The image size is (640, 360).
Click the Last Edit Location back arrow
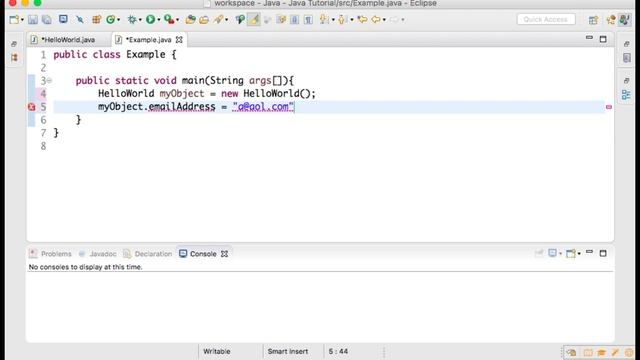point(362,19)
